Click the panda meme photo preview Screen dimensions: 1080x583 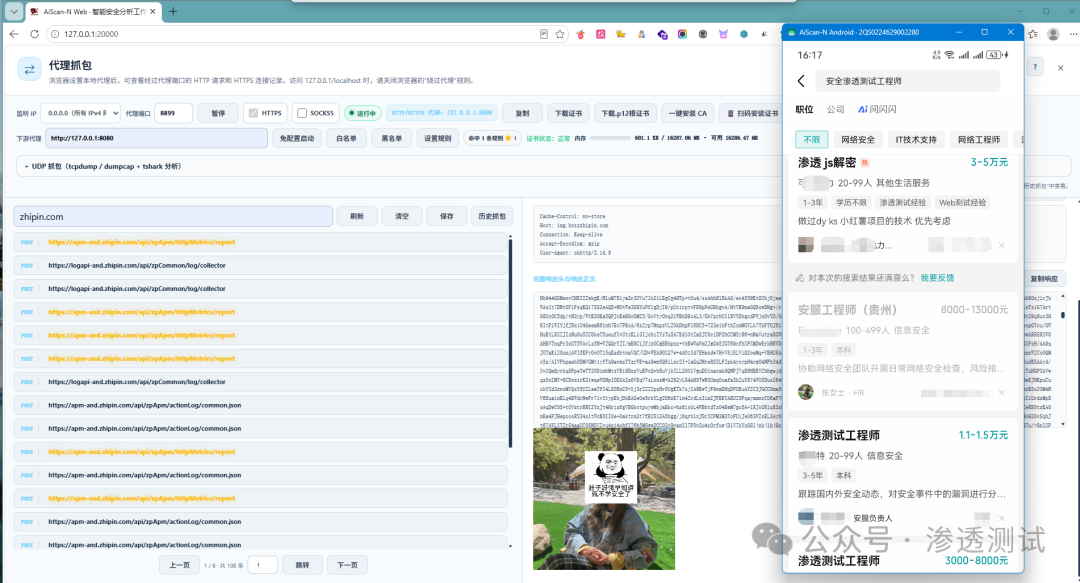tap(603, 498)
